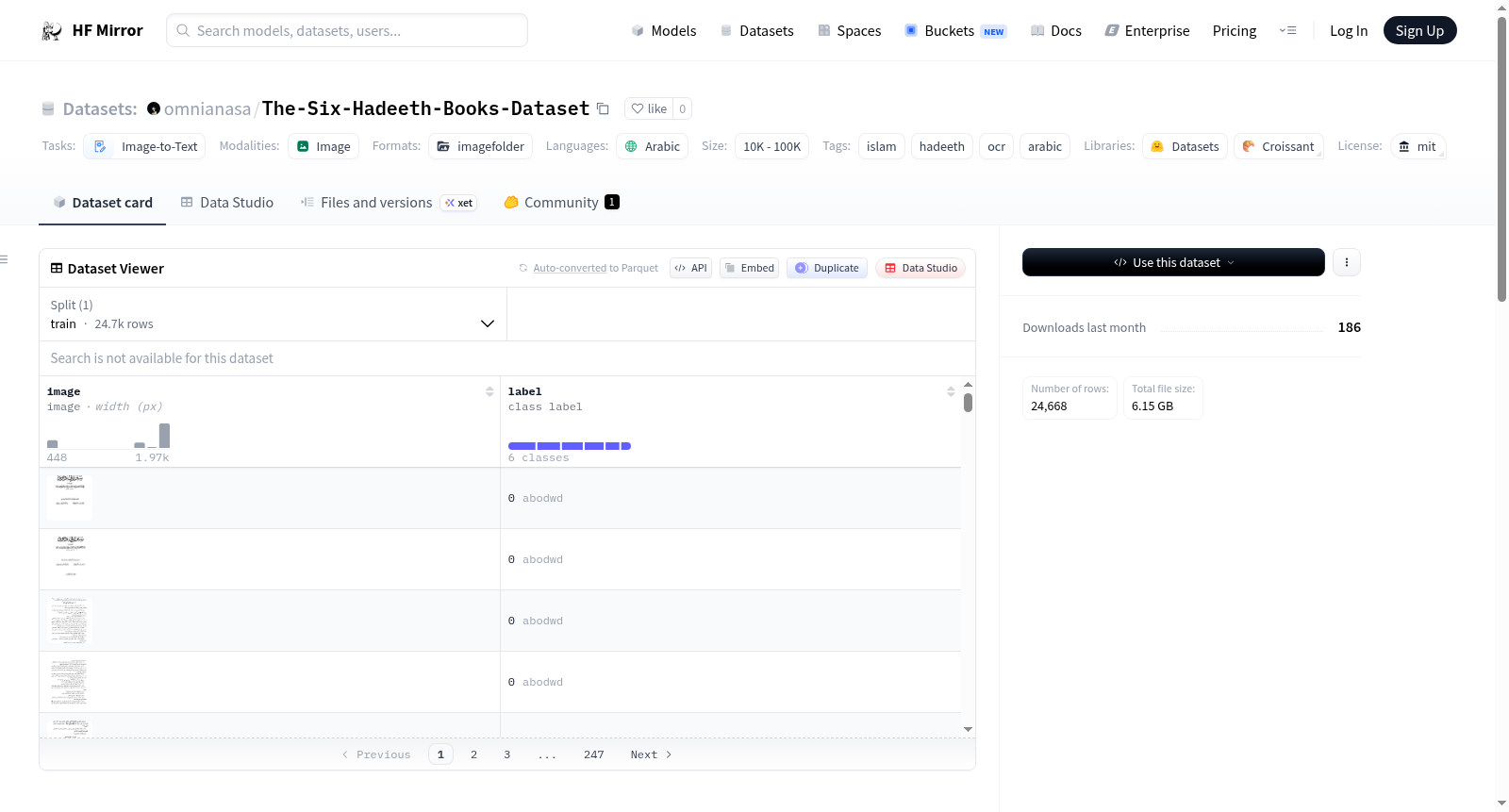Click the label class distribution bar
1509x812 pixels.
[x=570, y=446]
